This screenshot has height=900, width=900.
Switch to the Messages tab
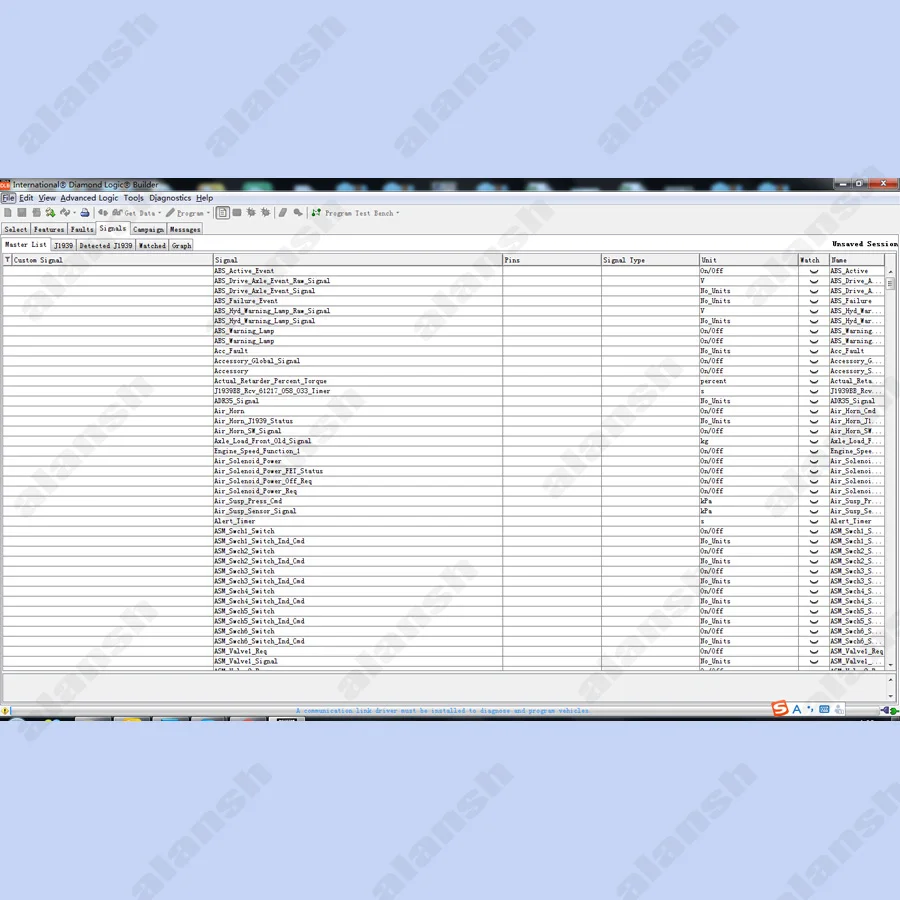(x=185, y=229)
